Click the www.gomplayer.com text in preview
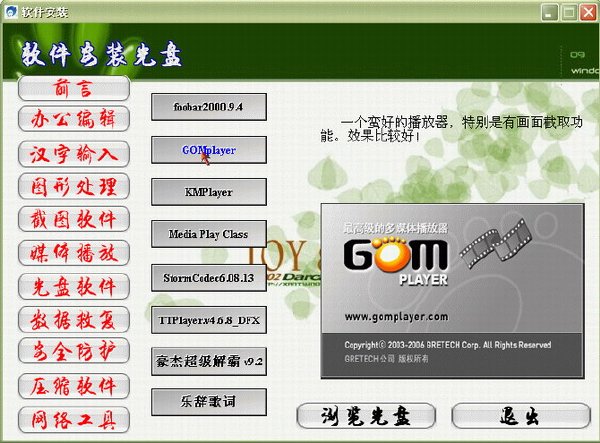 pyautogui.click(x=396, y=317)
